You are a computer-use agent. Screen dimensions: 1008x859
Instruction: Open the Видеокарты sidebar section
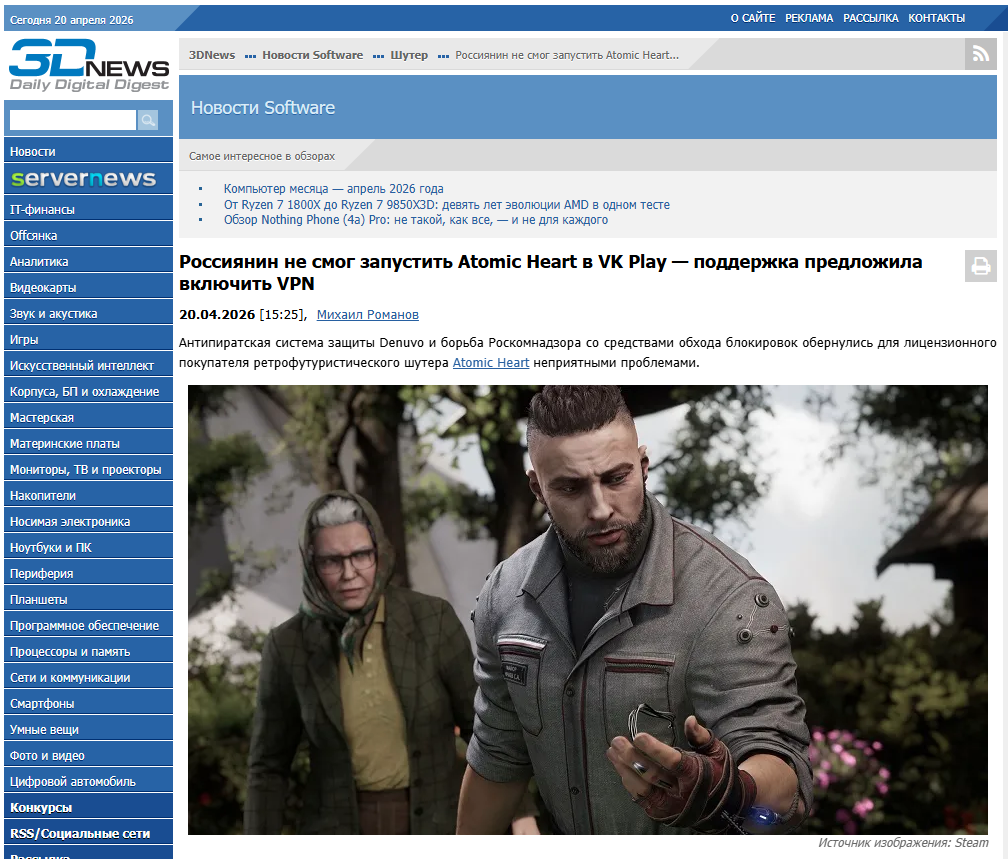pos(47,286)
